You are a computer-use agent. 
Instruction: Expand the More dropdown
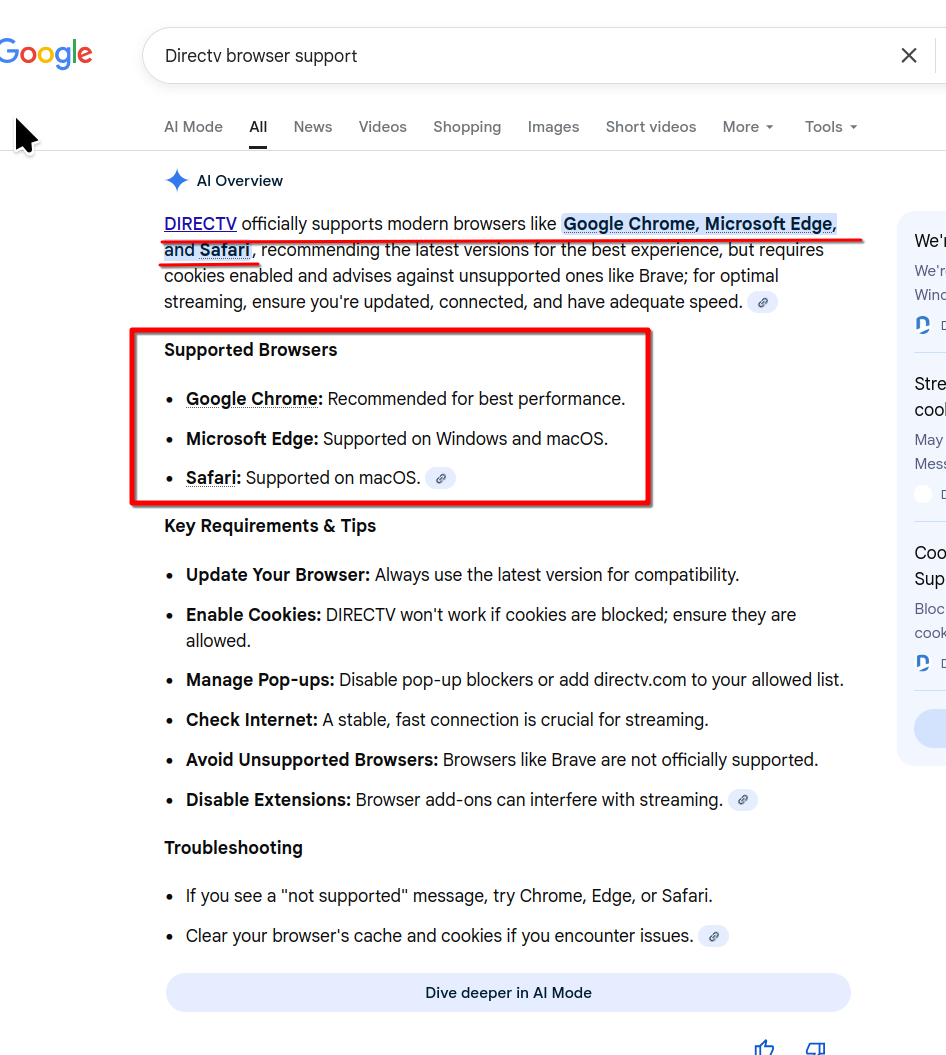pos(748,127)
